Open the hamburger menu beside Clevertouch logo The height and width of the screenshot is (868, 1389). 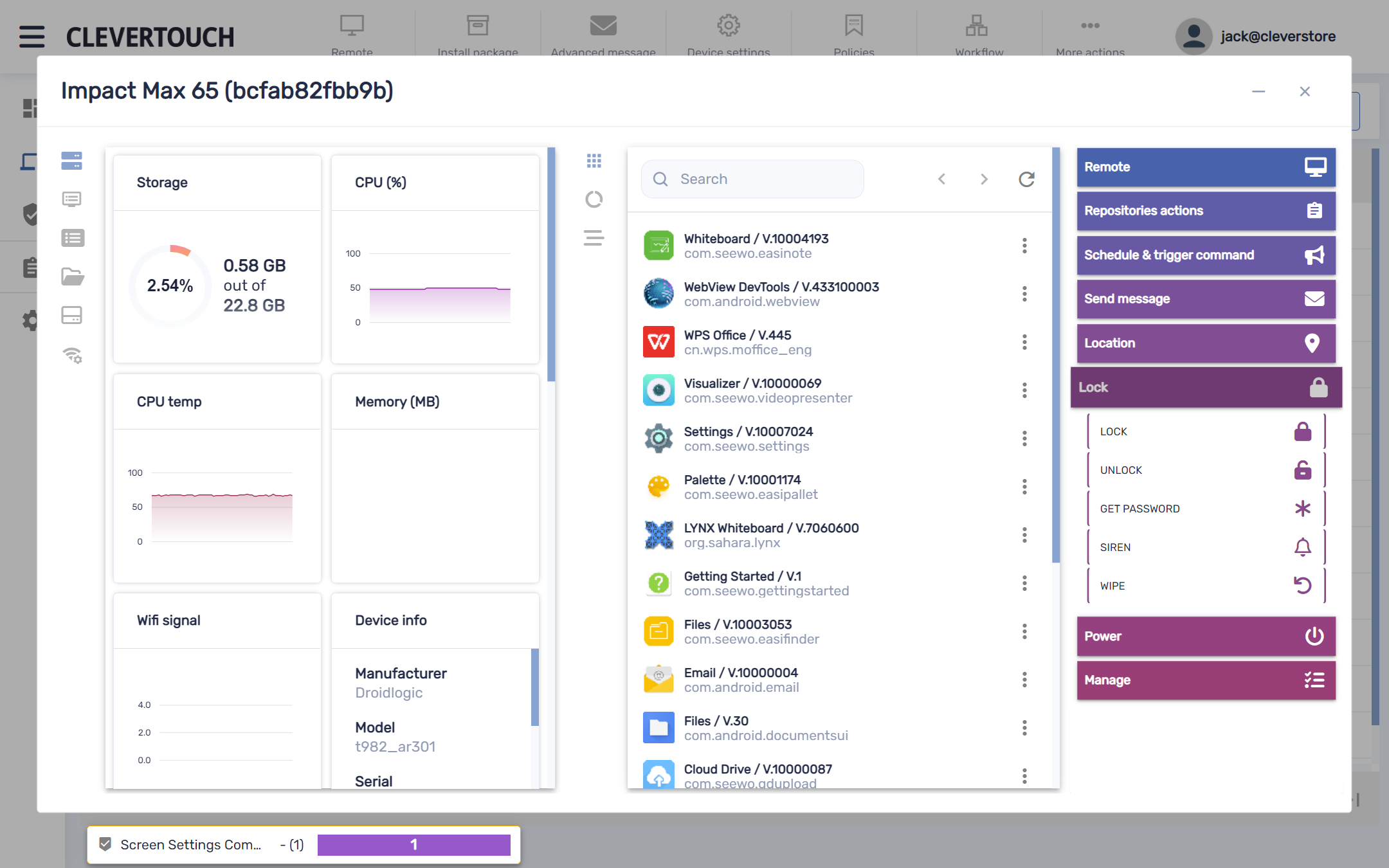[x=32, y=37]
